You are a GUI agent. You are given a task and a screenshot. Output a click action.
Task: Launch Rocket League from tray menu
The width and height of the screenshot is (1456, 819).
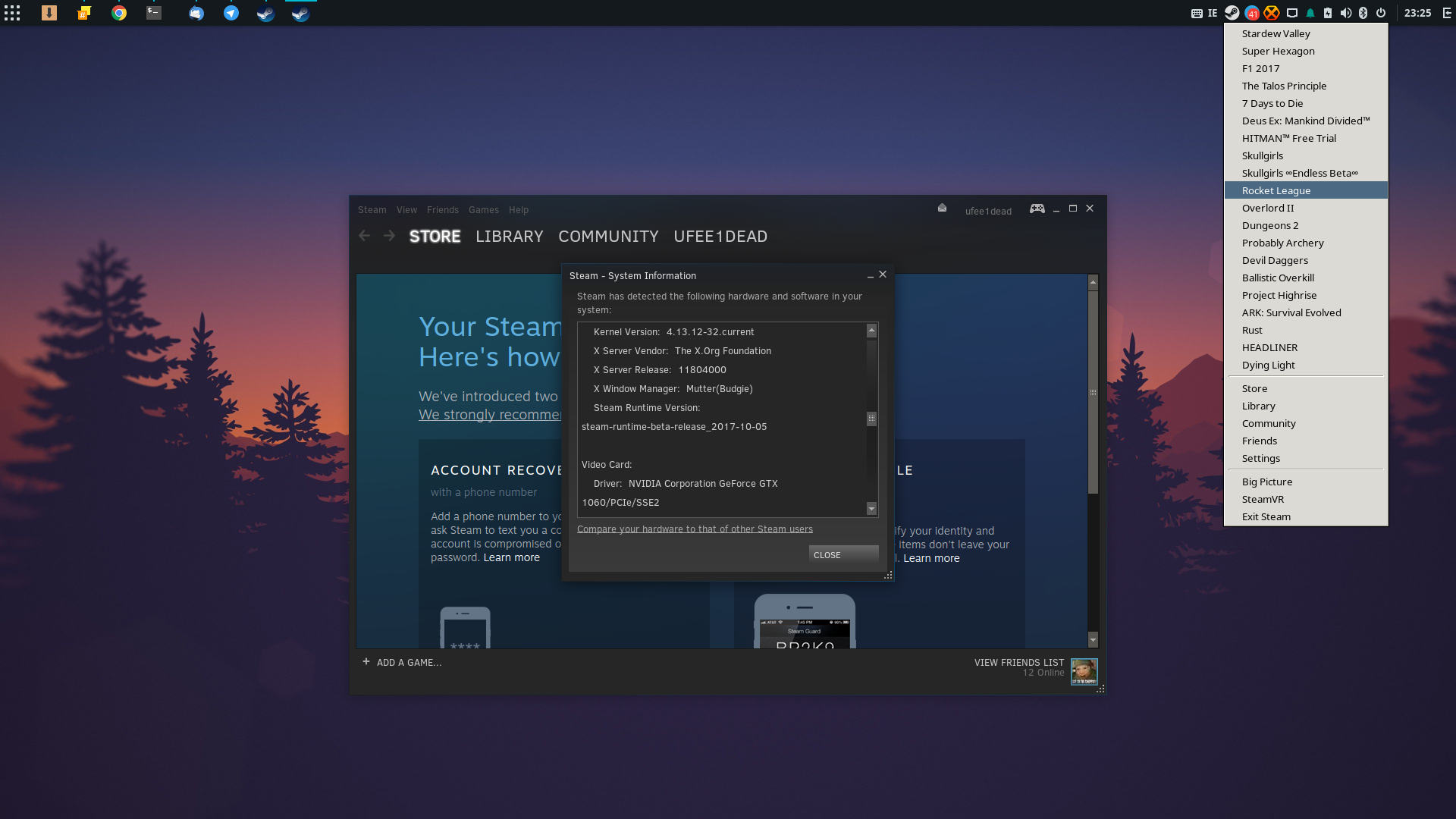(1306, 190)
